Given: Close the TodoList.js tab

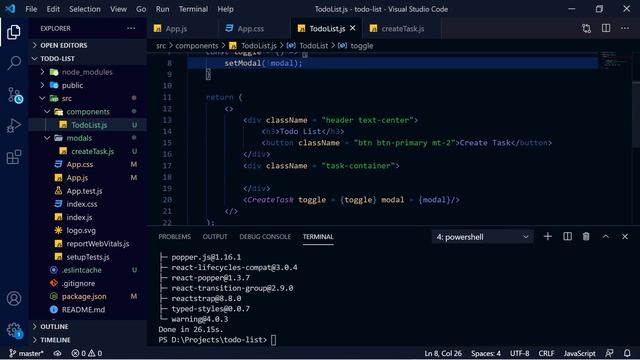Looking at the screenshot, I should coord(353,28).
